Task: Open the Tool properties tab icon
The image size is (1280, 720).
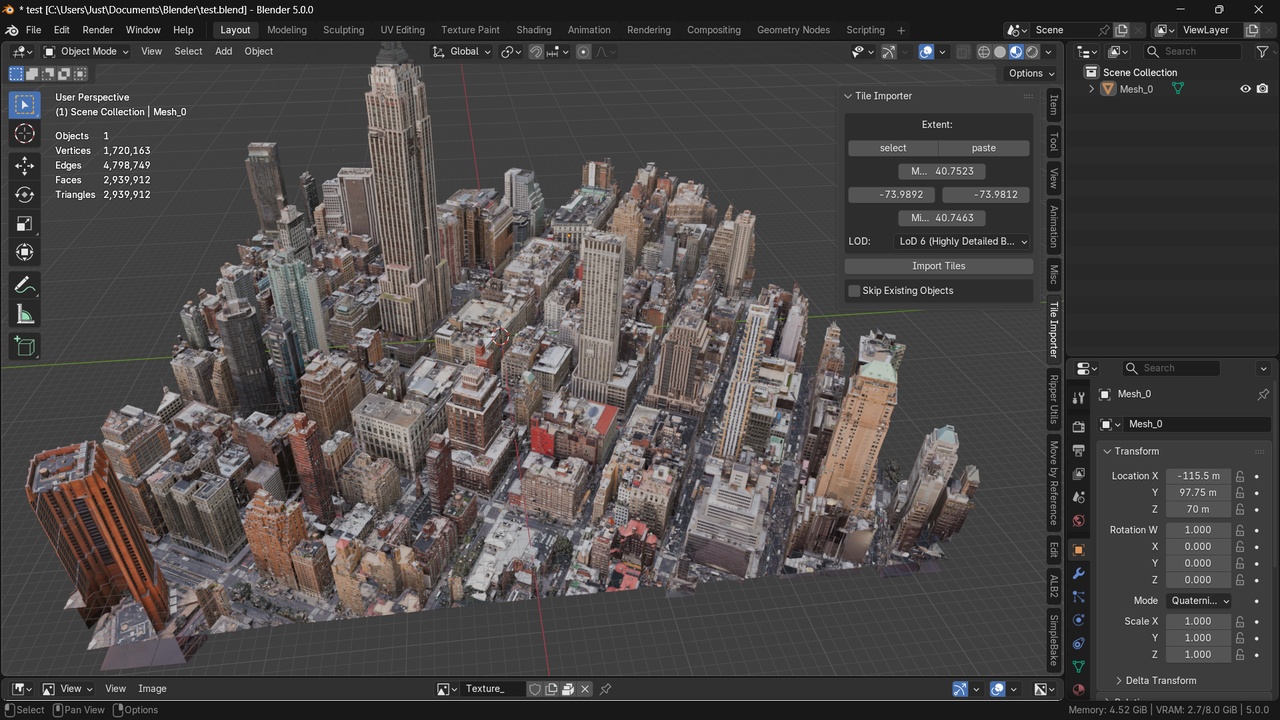Action: pyautogui.click(x=1078, y=398)
